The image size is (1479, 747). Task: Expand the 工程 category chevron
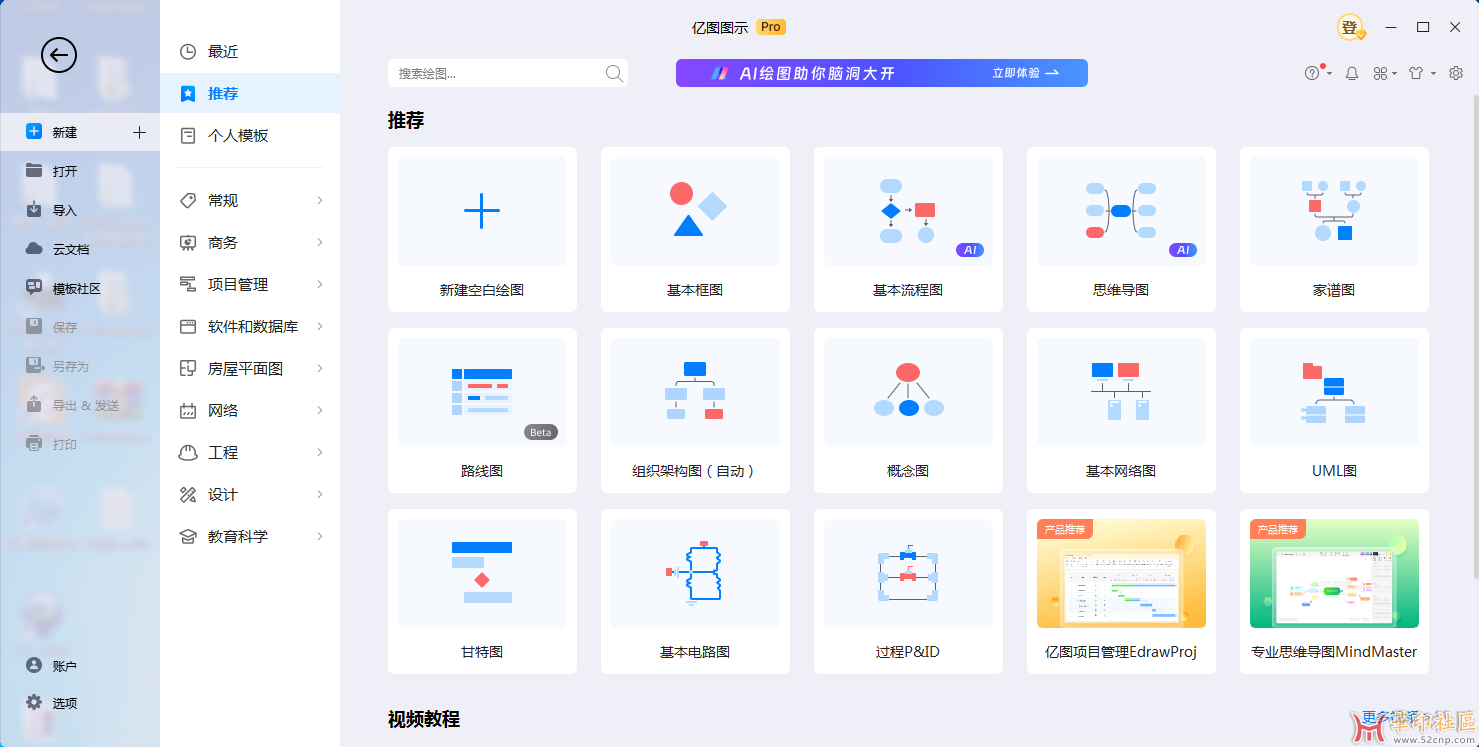[320, 453]
